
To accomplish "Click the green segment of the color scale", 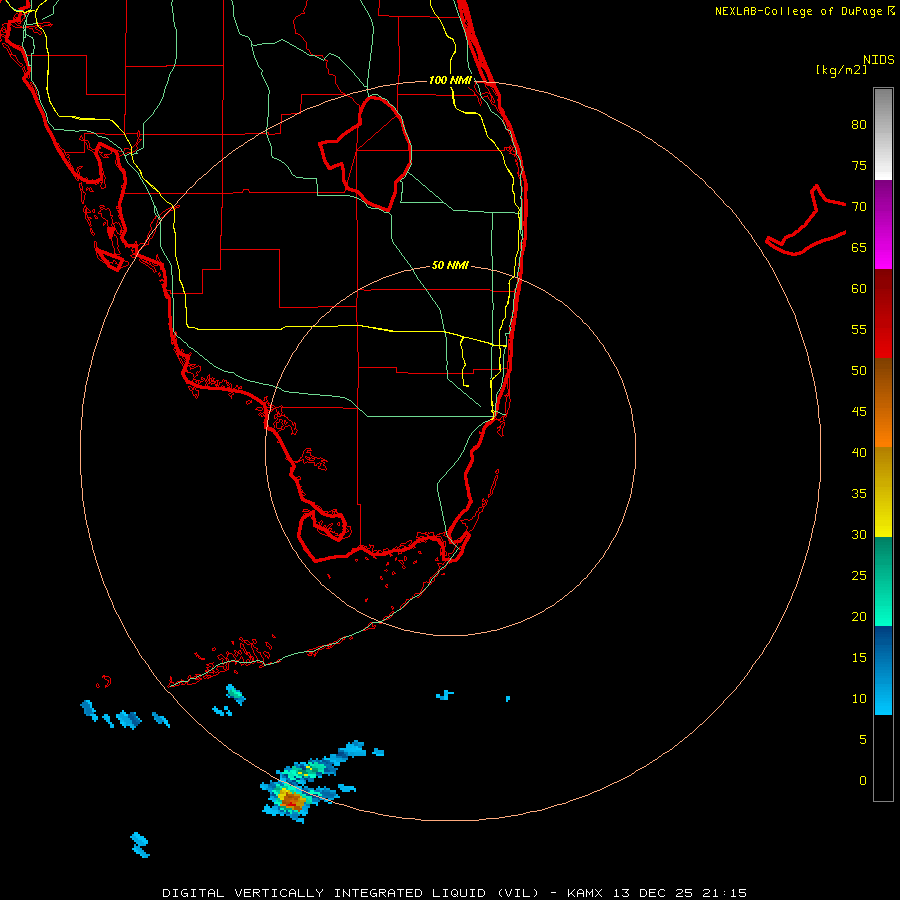I will tap(883, 581).
